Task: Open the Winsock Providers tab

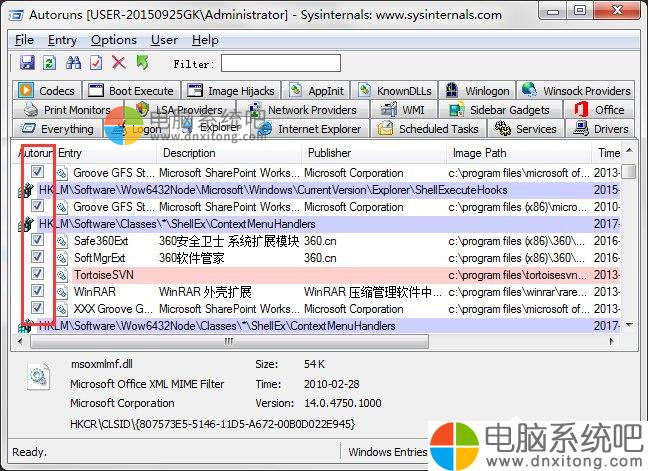Action: click(576, 90)
